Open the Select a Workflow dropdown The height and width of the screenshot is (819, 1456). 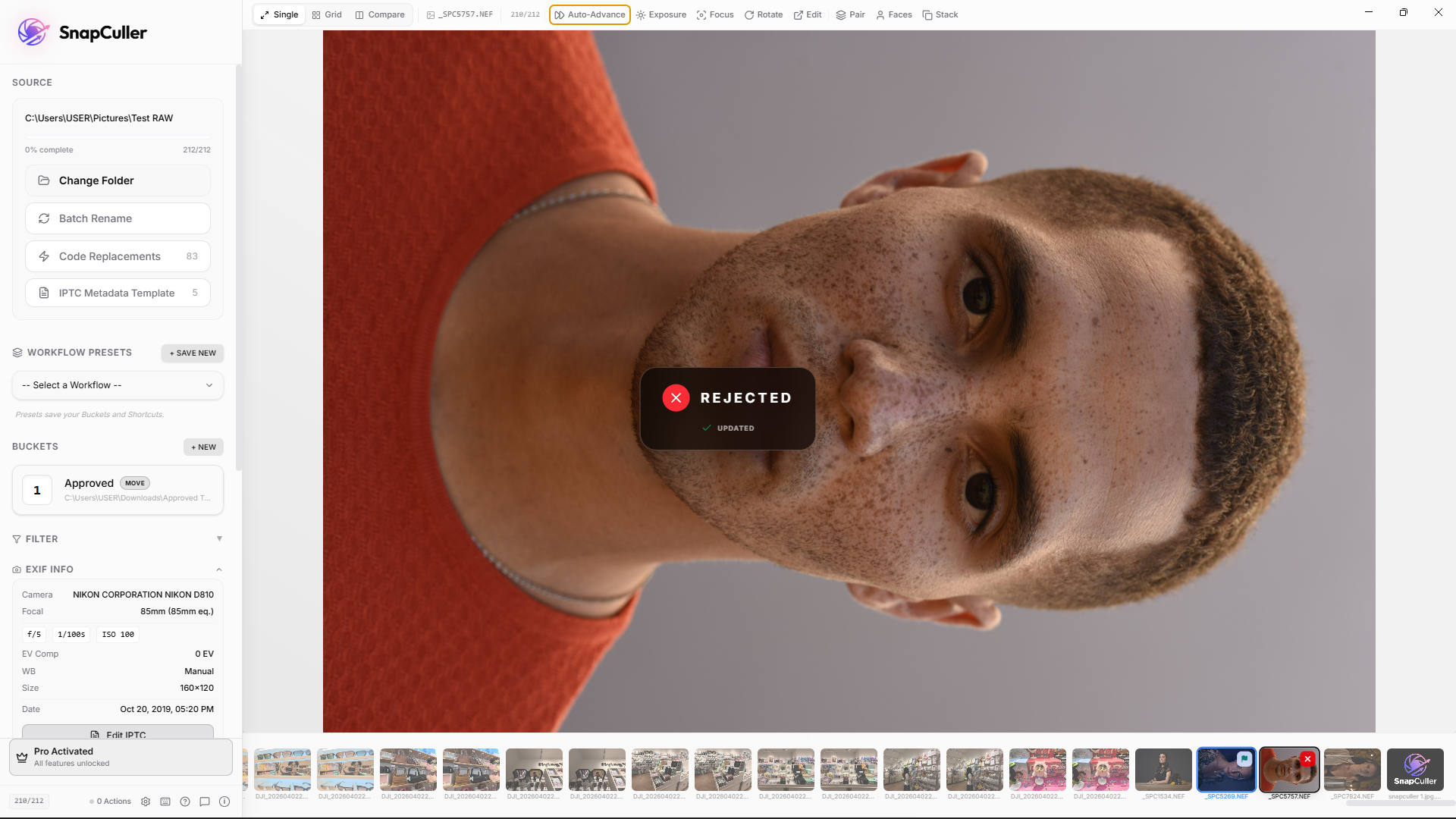click(118, 385)
